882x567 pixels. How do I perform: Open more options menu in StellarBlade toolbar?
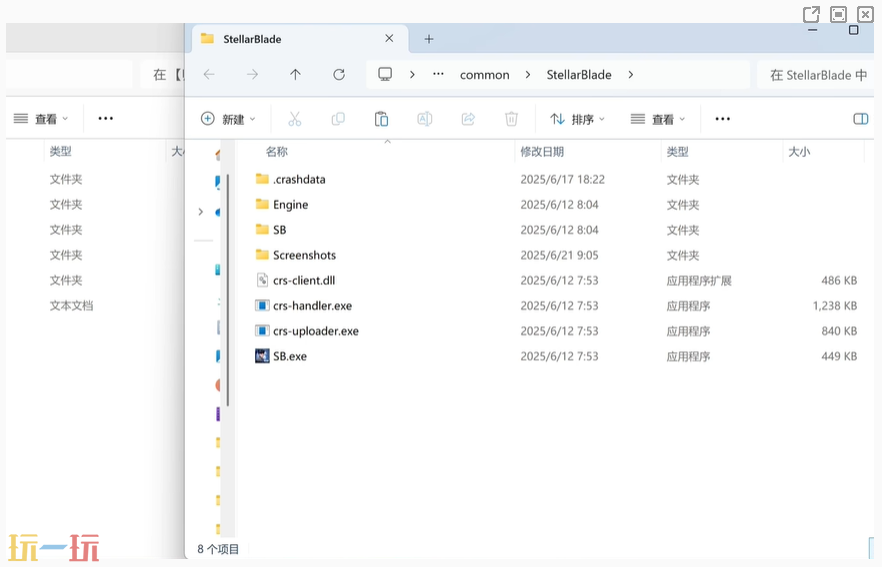point(723,119)
